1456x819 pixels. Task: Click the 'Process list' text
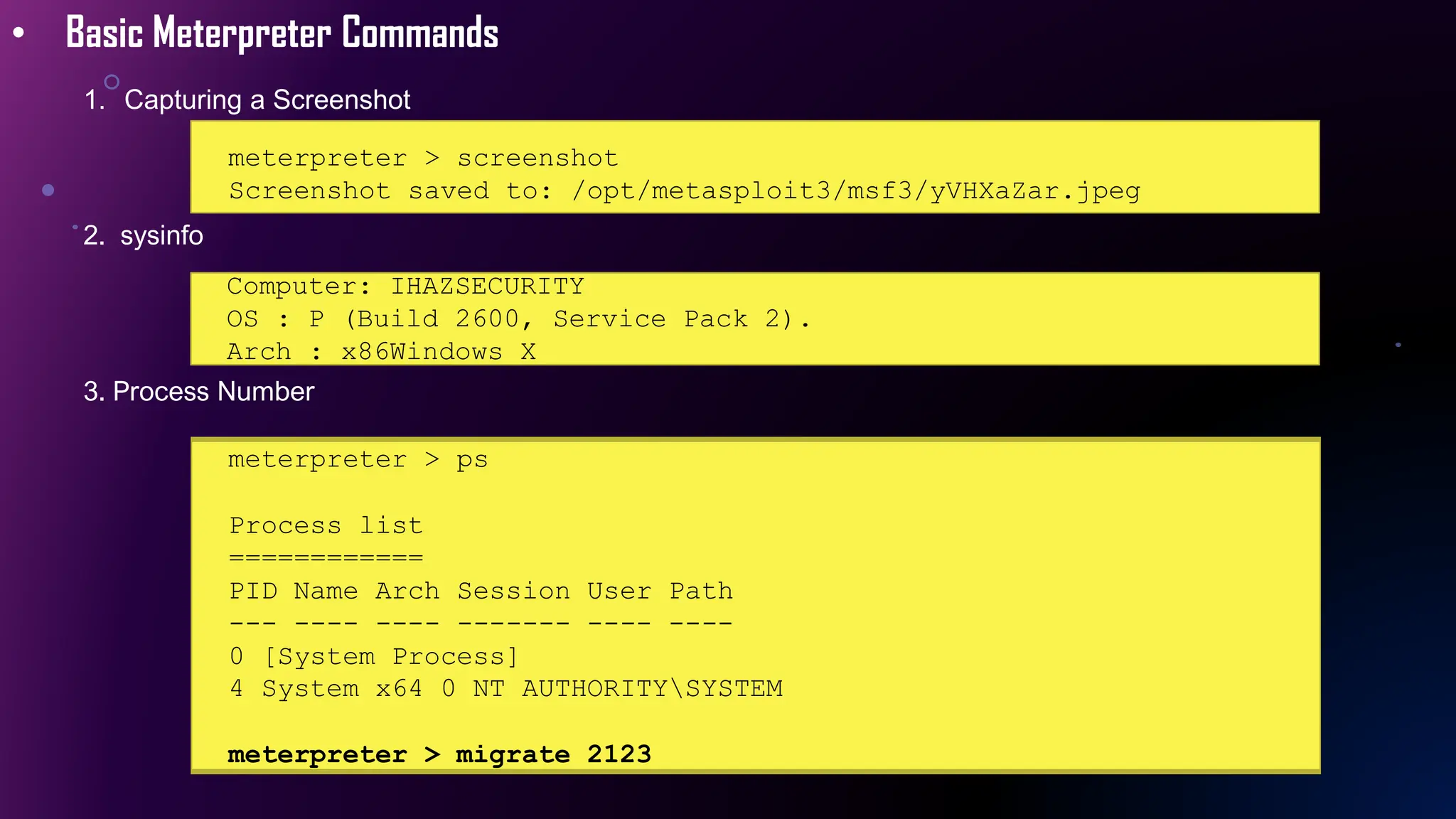pyautogui.click(x=326, y=525)
